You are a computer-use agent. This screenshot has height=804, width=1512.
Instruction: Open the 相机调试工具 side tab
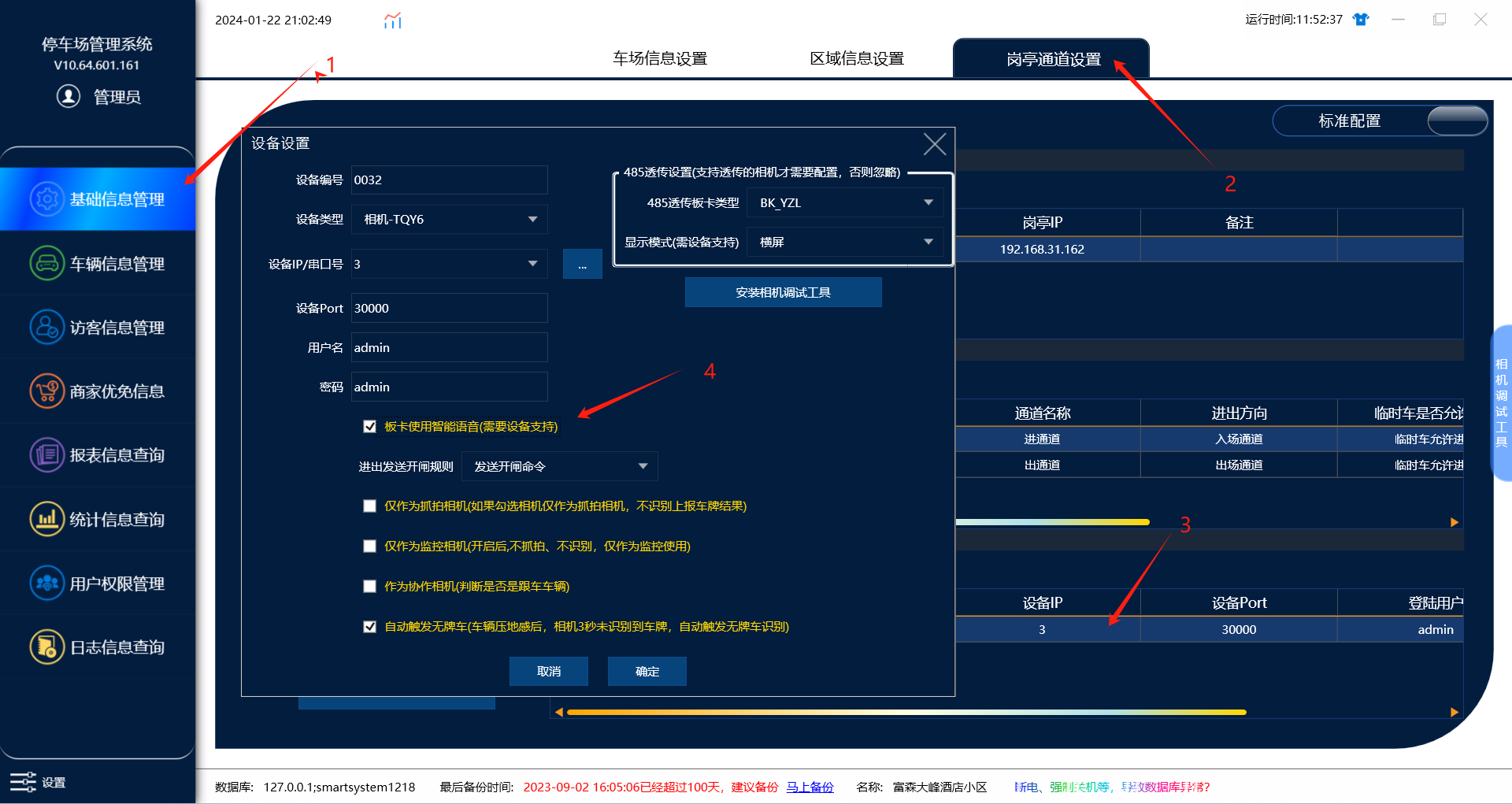1501,402
